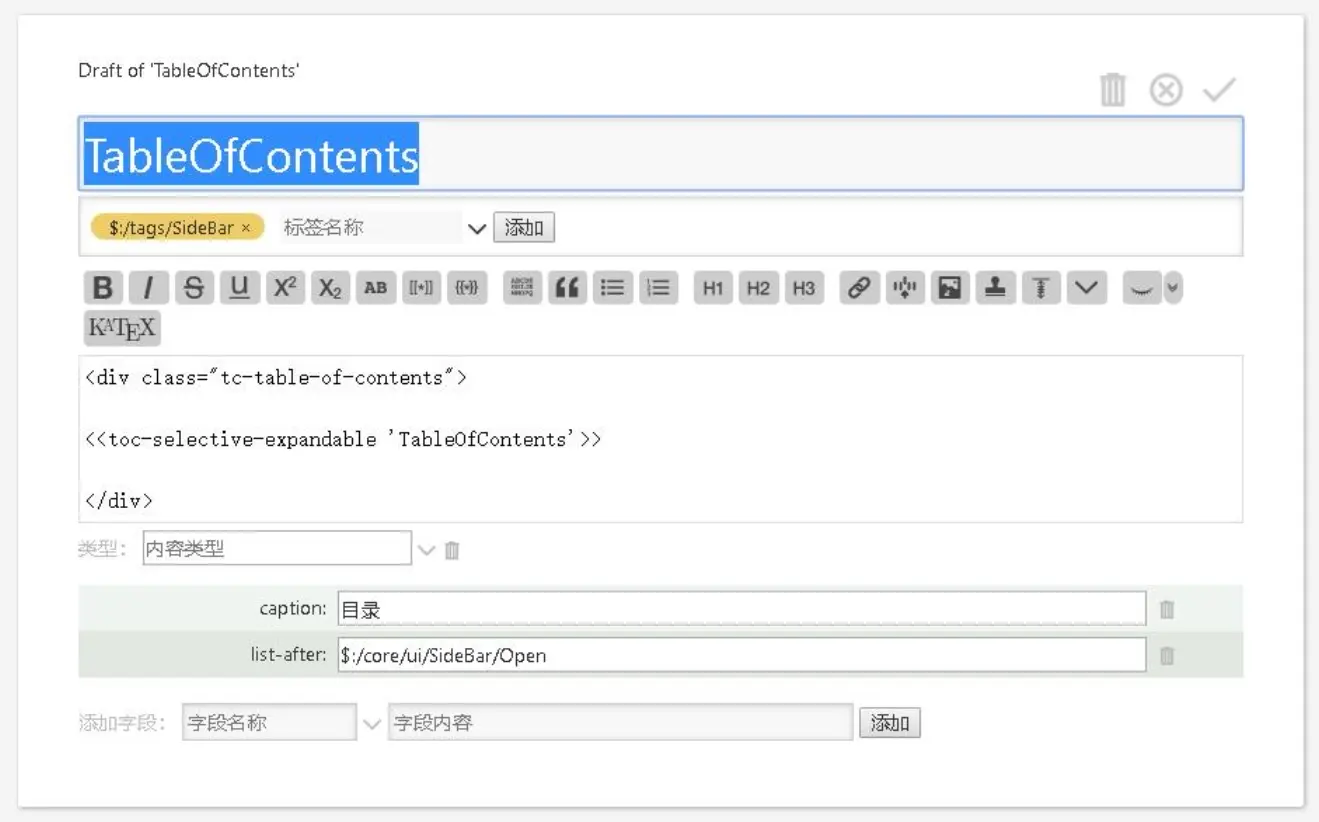The width and height of the screenshot is (1319, 822).
Task: Apply strikethrough formatting
Action: pyautogui.click(x=194, y=288)
